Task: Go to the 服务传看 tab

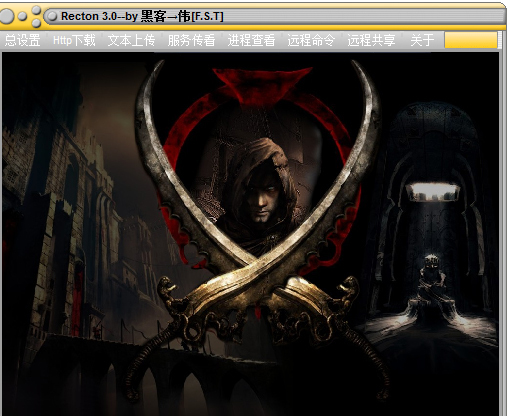Action: tap(191, 40)
